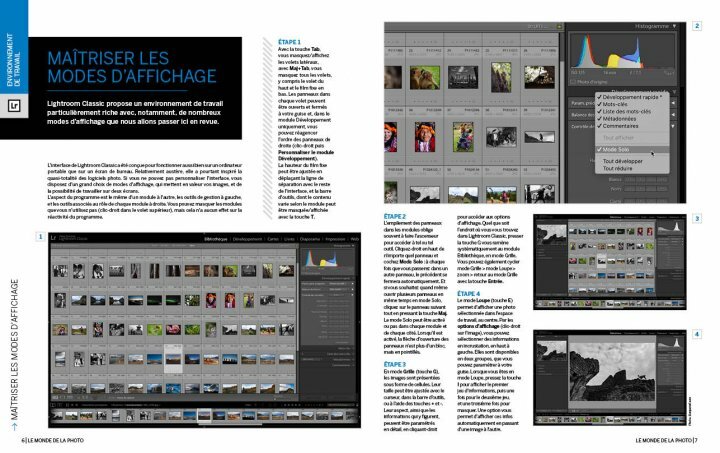
Task: Click the highlighted thumbnail in the filmstrip
Action: click(x=204, y=416)
